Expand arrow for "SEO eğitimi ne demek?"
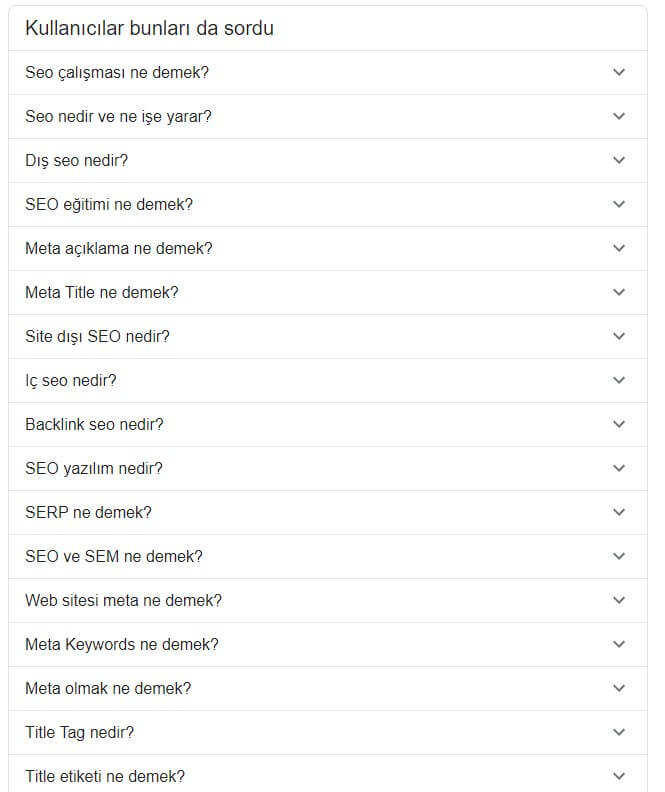 619,204
